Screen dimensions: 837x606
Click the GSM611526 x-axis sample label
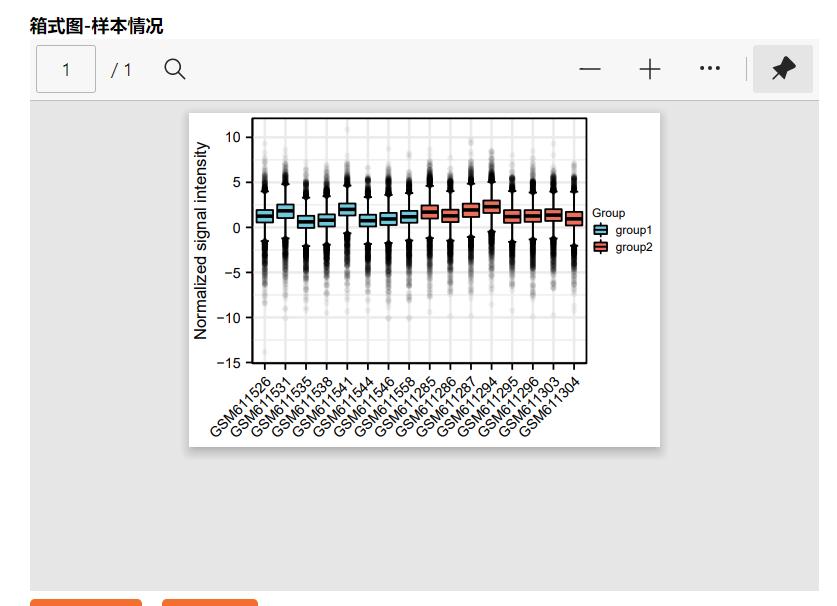[243, 406]
